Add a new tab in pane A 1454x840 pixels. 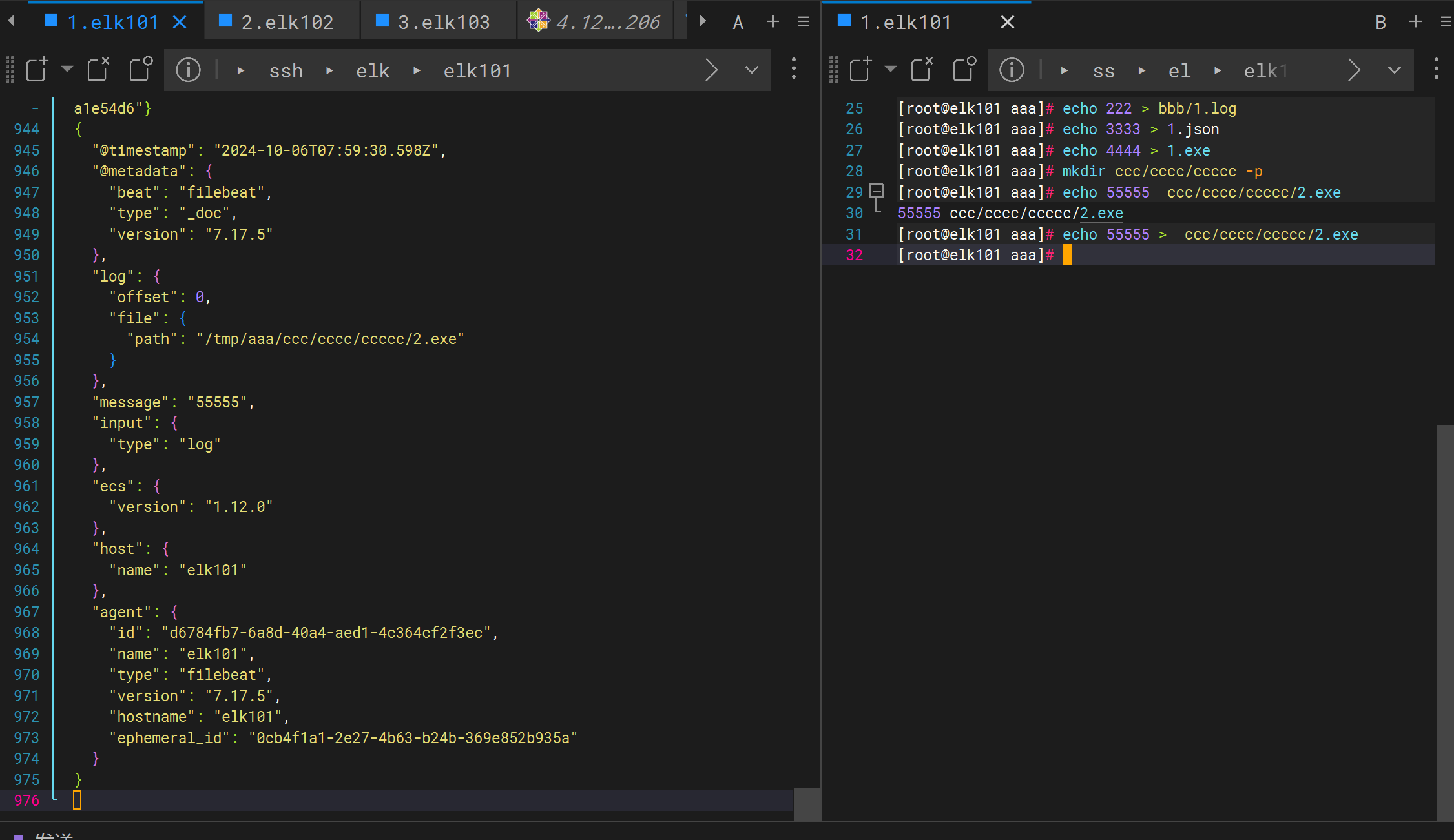click(x=773, y=22)
